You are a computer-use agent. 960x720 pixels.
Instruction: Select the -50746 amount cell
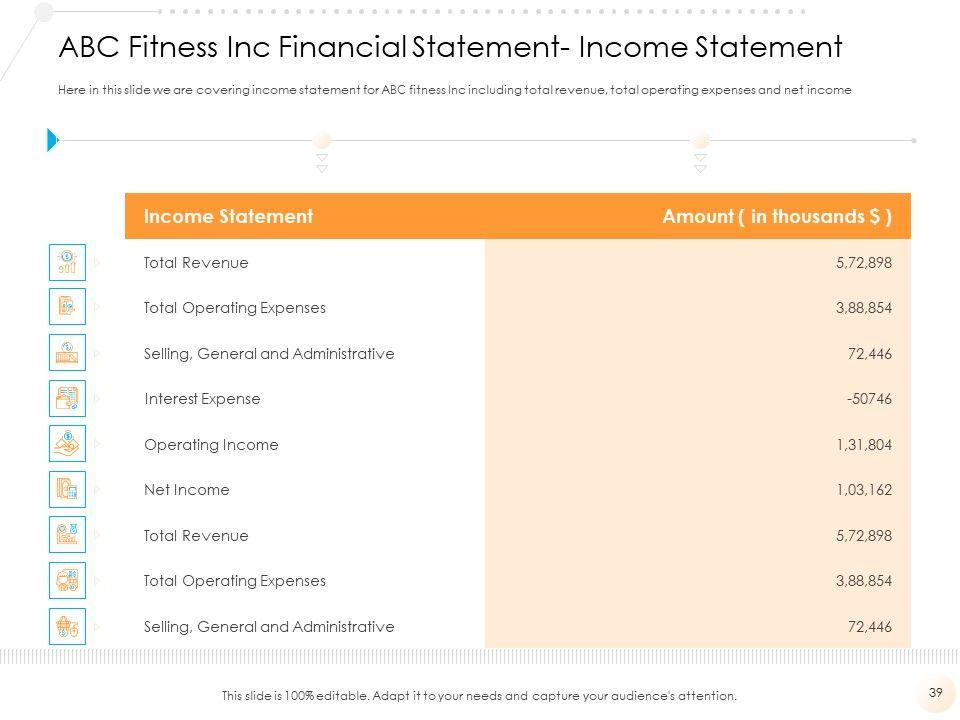point(868,399)
